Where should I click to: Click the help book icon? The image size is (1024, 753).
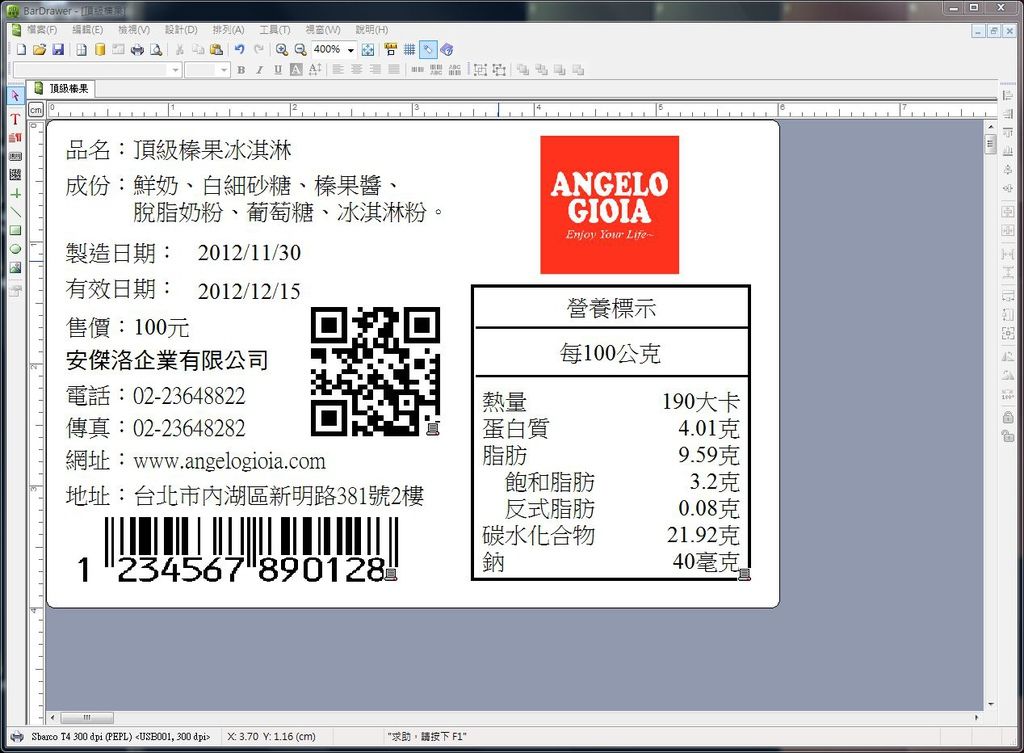(447, 50)
